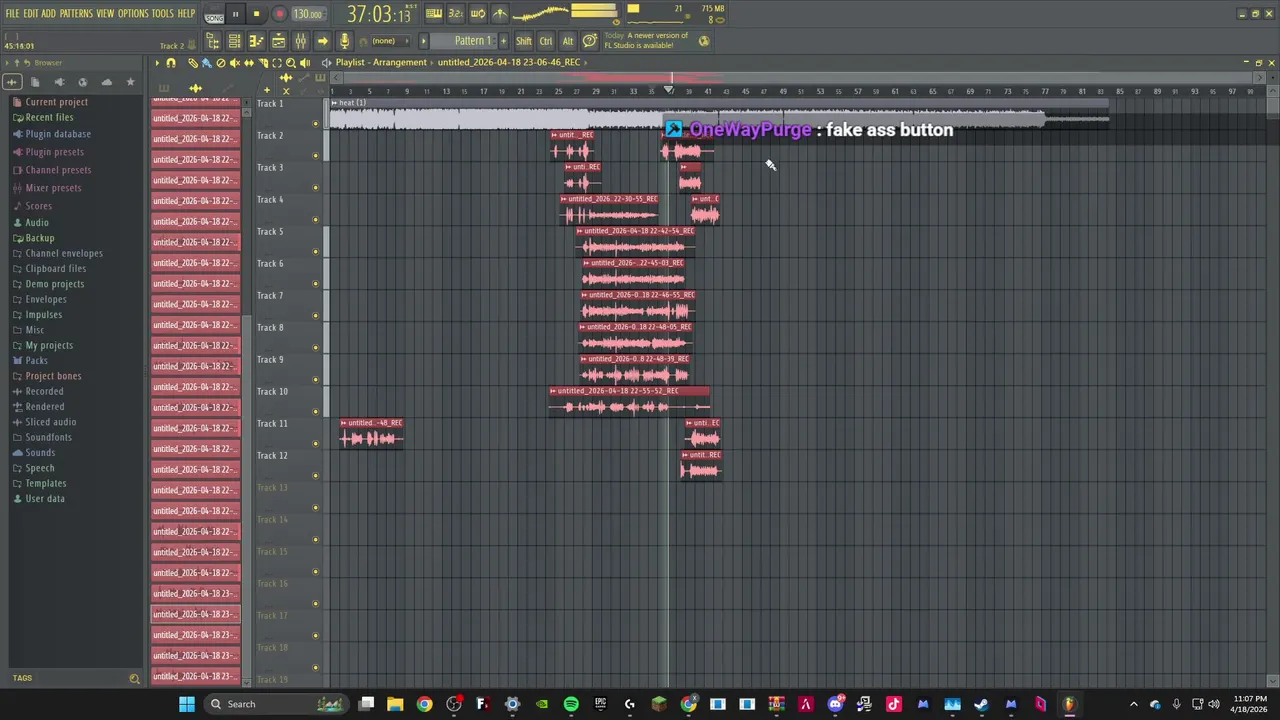
Task: Show hidden system tray icons
Action: 1133,704
